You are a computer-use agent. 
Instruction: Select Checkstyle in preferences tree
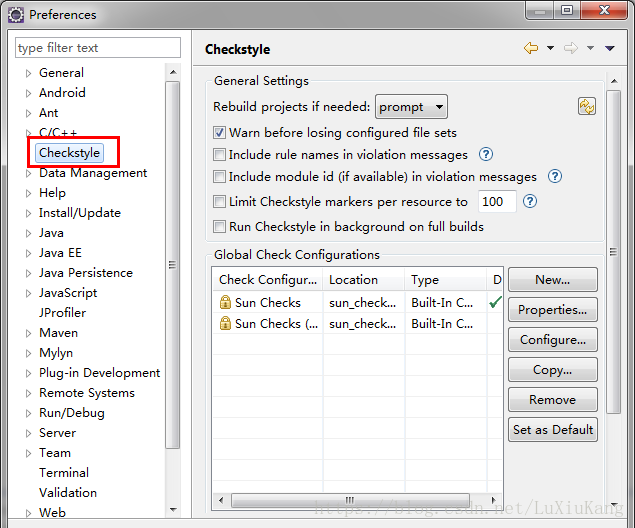point(69,153)
